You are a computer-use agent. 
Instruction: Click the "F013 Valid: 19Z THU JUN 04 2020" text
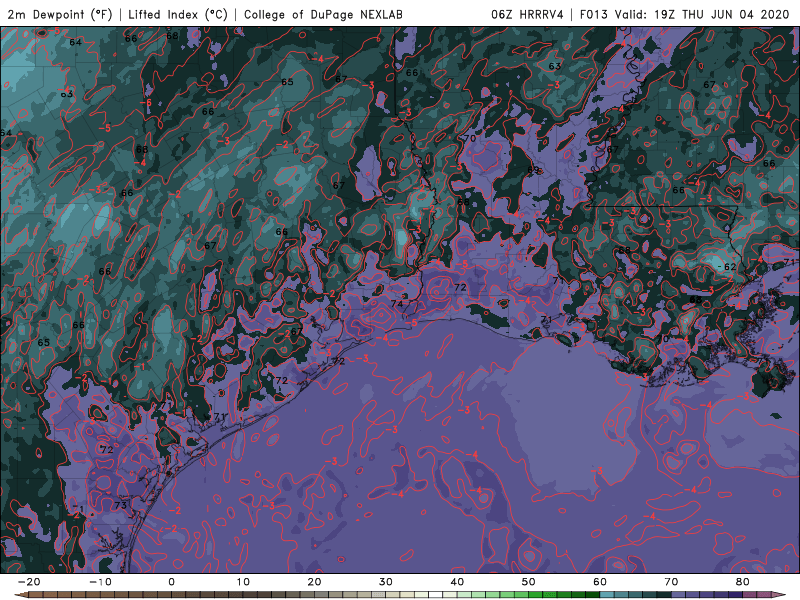click(x=684, y=14)
